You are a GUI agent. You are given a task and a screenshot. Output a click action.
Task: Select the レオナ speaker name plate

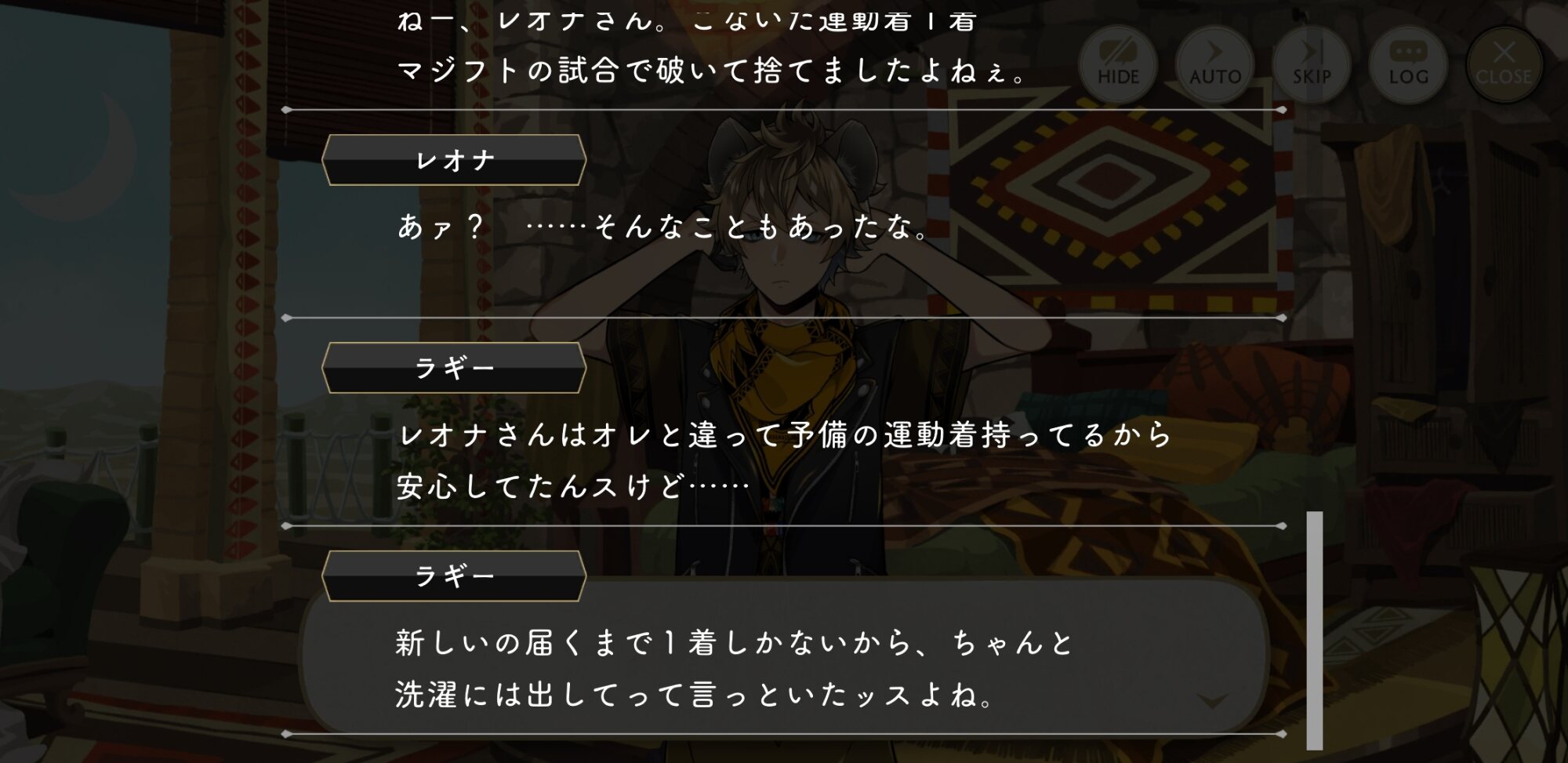[x=454, y=160]
